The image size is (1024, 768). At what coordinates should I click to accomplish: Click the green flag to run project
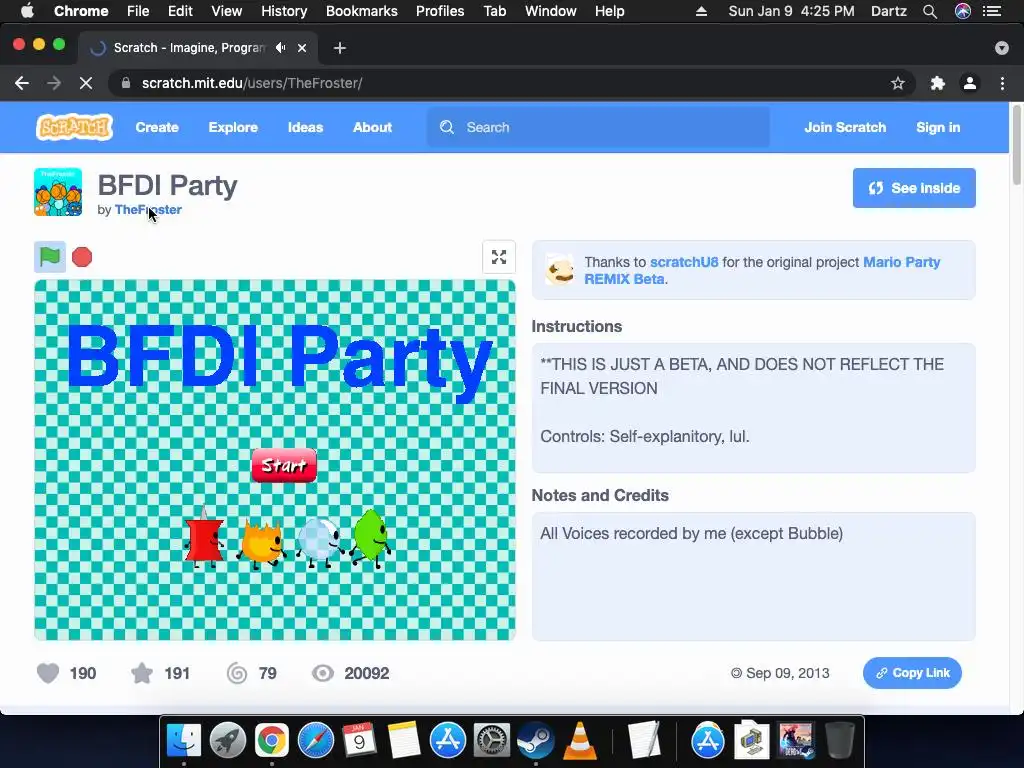pos(50,257)
